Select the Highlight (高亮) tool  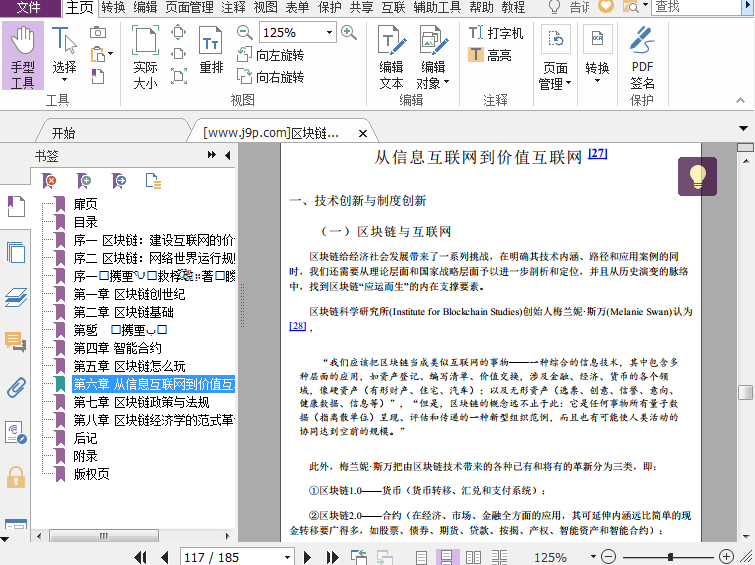point(489,55)
